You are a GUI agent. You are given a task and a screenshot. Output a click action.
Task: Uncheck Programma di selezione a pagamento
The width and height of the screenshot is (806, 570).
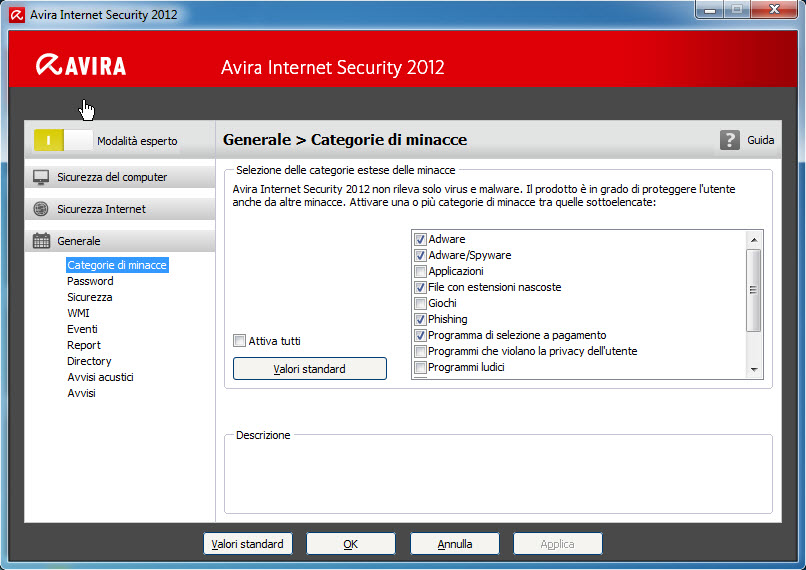420,336
